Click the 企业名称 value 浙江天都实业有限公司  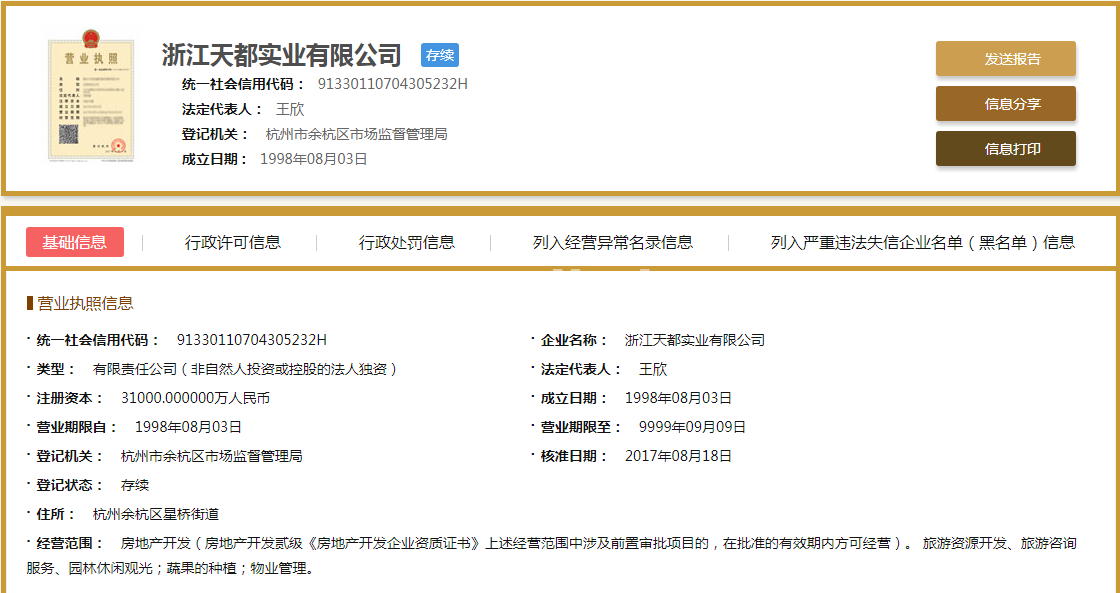(x=694, y=340)
